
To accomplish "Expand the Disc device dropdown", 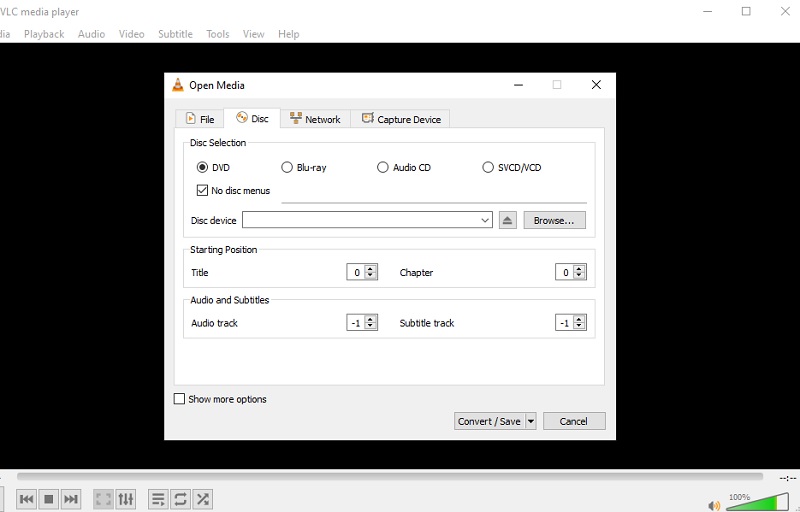I will coord(485,220).
